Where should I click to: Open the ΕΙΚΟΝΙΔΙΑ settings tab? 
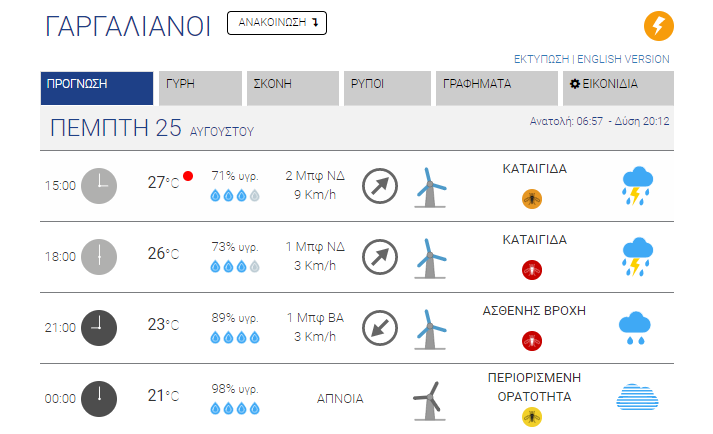[x=618, y=88]
